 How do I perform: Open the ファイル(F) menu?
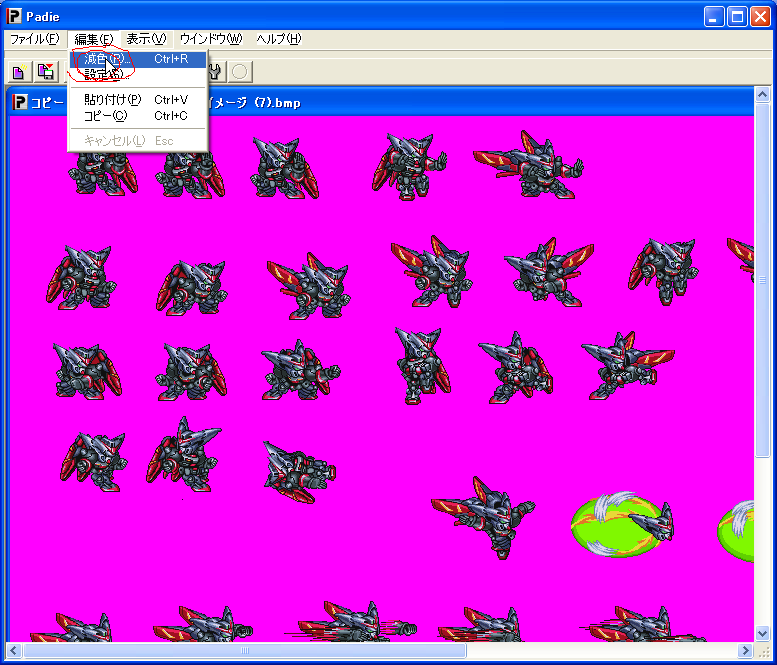(x=35, y=39)
